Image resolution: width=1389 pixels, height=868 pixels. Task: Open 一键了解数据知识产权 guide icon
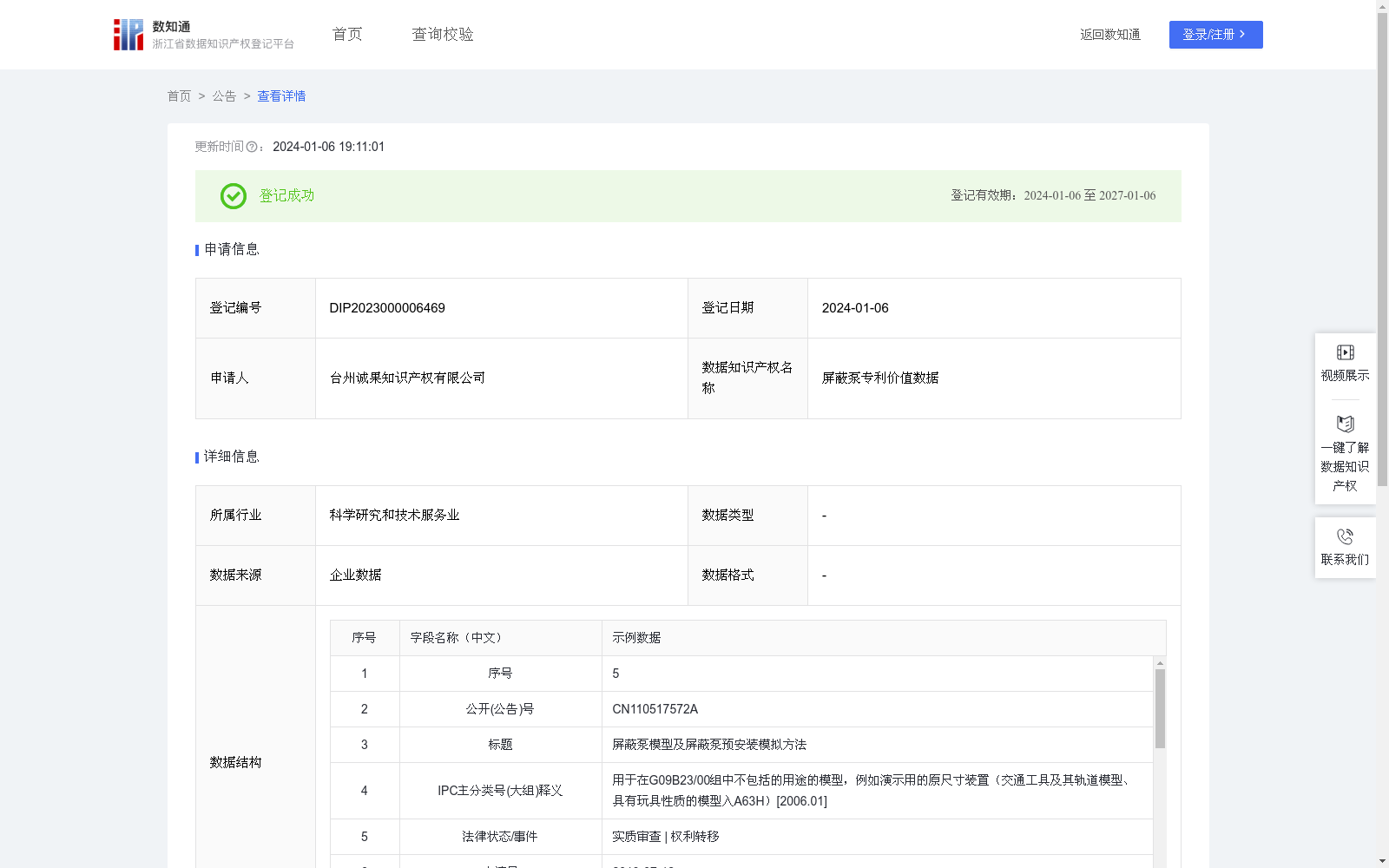coord(1345,424)
